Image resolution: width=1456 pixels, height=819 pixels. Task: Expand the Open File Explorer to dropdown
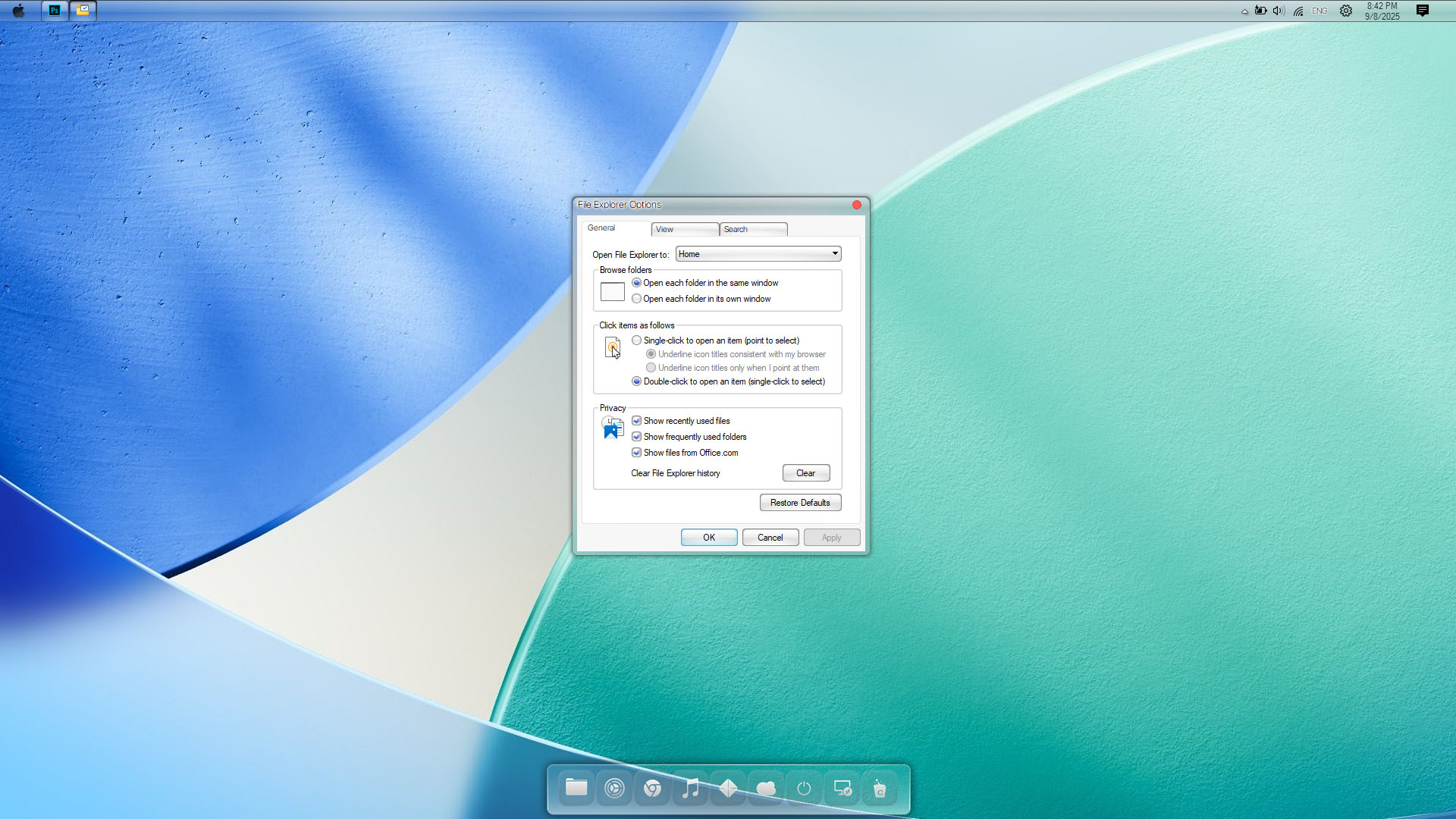(758, 254)
